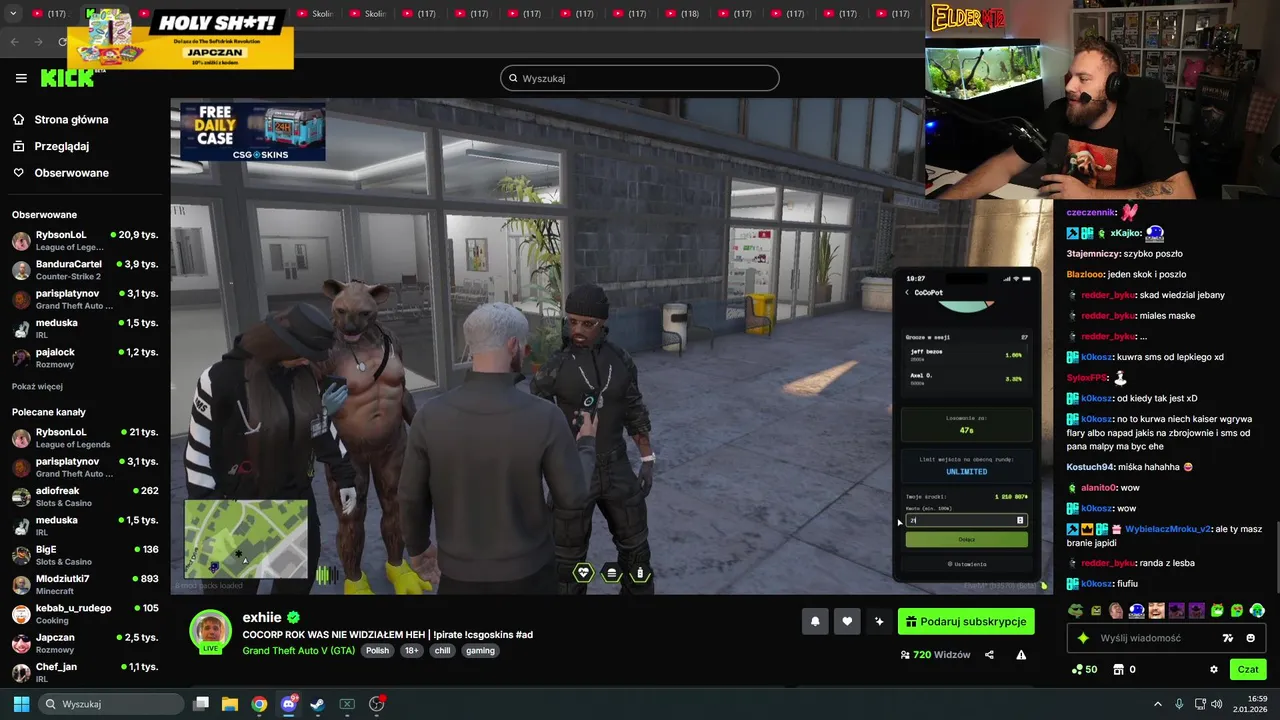The height and width of the screenshot is (720, 1280).
Task: Open Chef_jan recommended channel
Action: tap(84, 672)
